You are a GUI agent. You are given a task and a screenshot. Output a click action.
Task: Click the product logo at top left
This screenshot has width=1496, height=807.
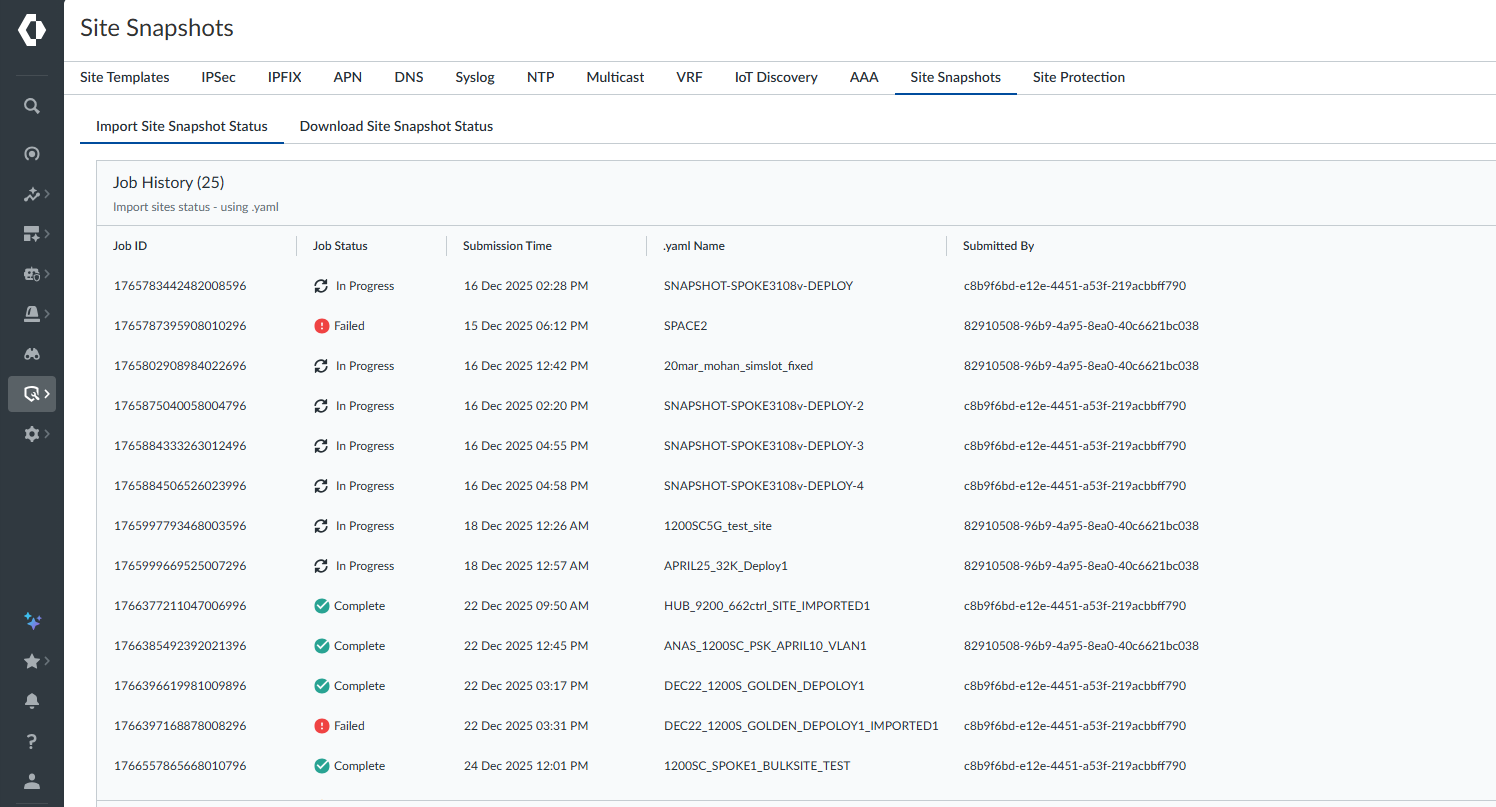pyautogui.click(x=32, y=30)
